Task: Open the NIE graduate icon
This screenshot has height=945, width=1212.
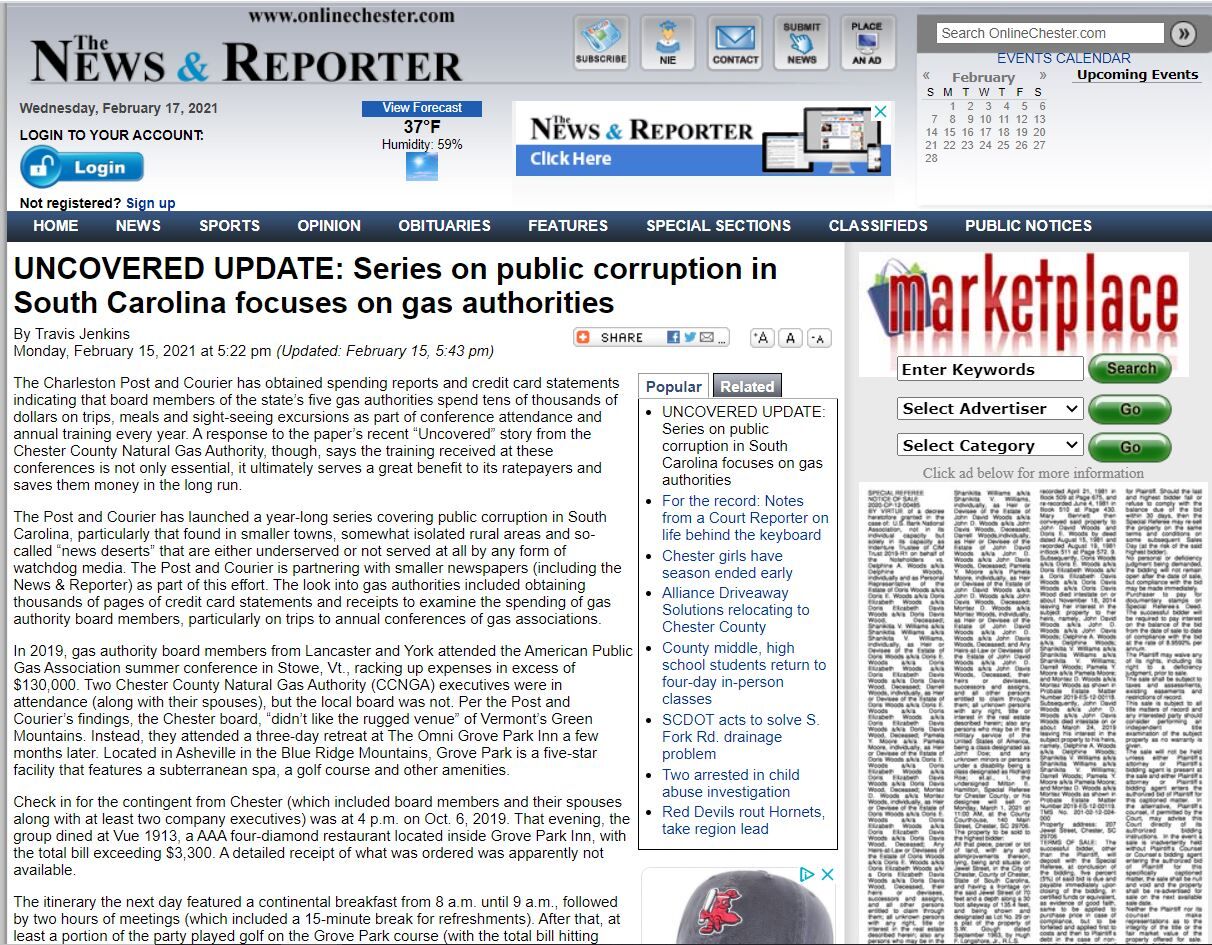Action: coord(668,43)
